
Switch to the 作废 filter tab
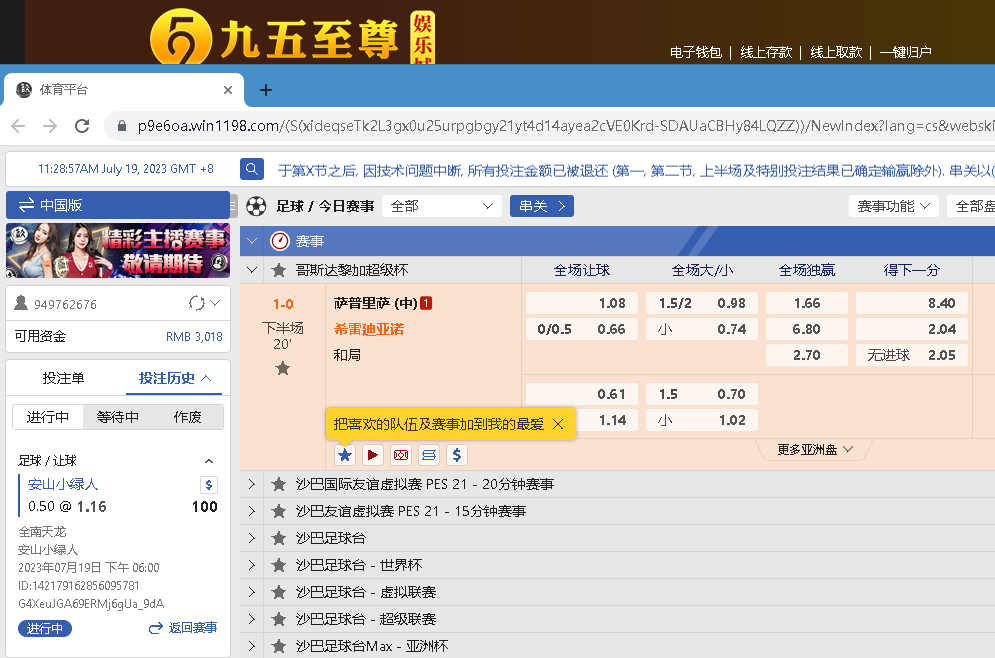(x=187, y=417)
